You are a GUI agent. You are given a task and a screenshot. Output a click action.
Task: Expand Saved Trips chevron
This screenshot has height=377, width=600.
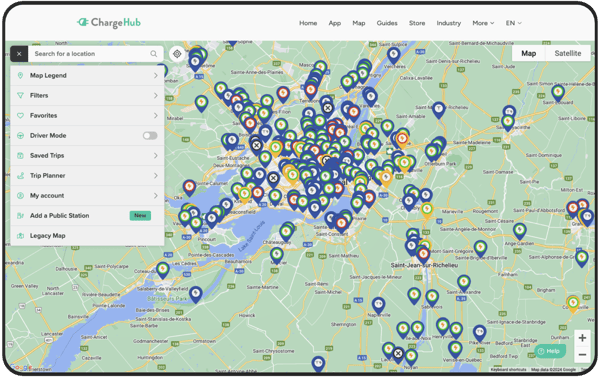coord(156,155)
